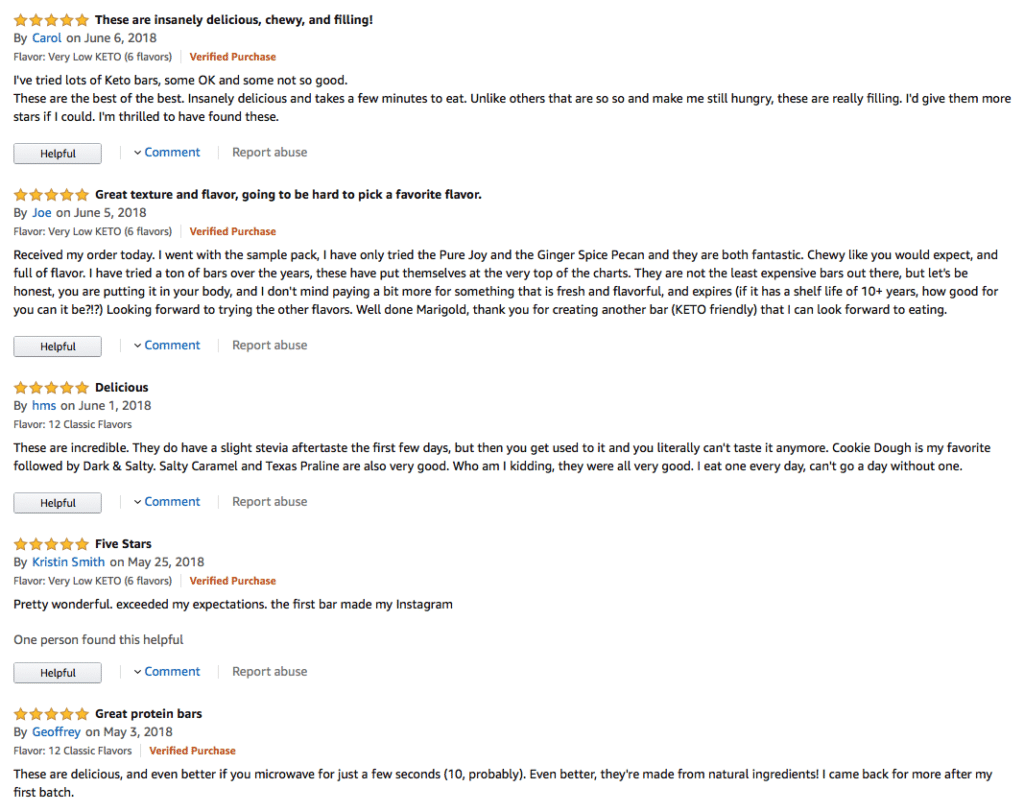This screenshot has height=812, width=1024.
Task: Mark Carol's review as Helpful
Action: tap(58, 154)
